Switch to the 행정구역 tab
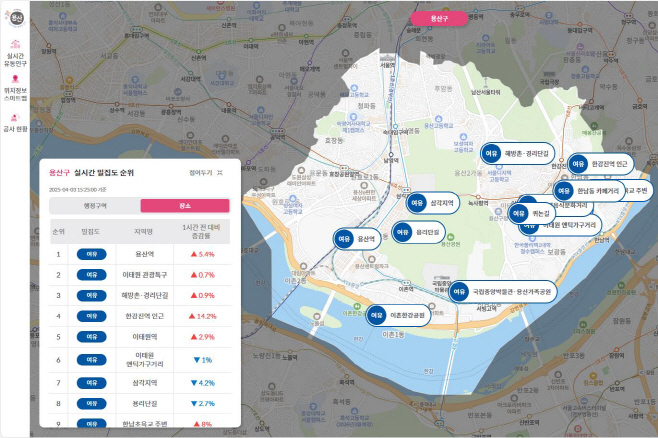The image size is (658, 438). pos(95,206)
